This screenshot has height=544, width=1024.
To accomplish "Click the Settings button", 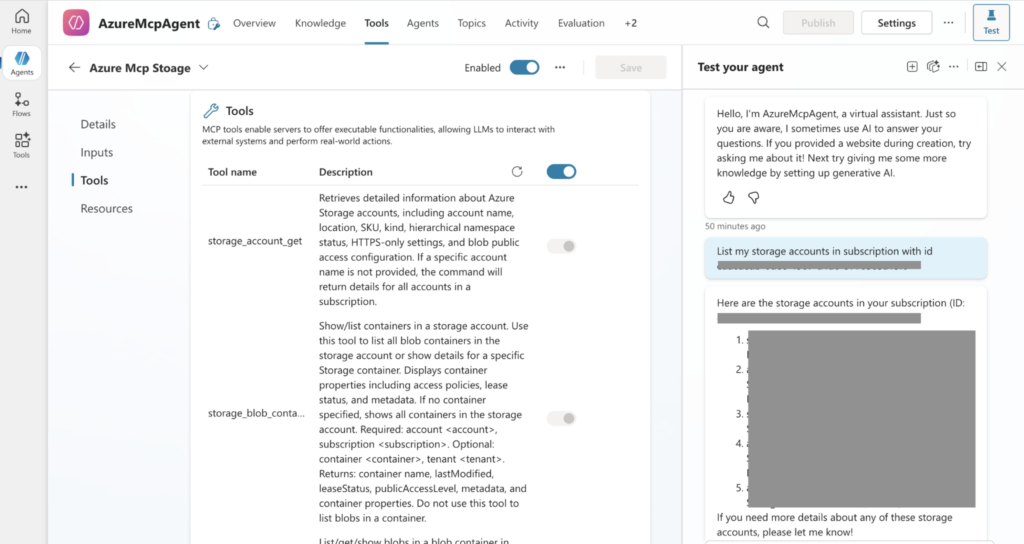I will (895, 23).
